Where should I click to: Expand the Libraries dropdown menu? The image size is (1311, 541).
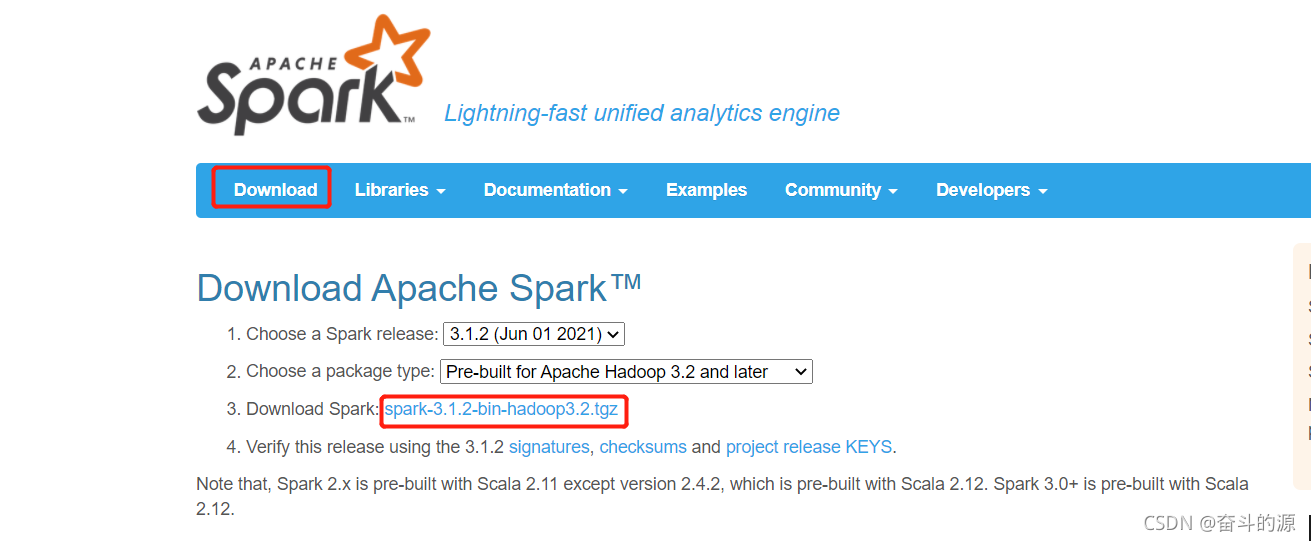click(x=400, y=190)
